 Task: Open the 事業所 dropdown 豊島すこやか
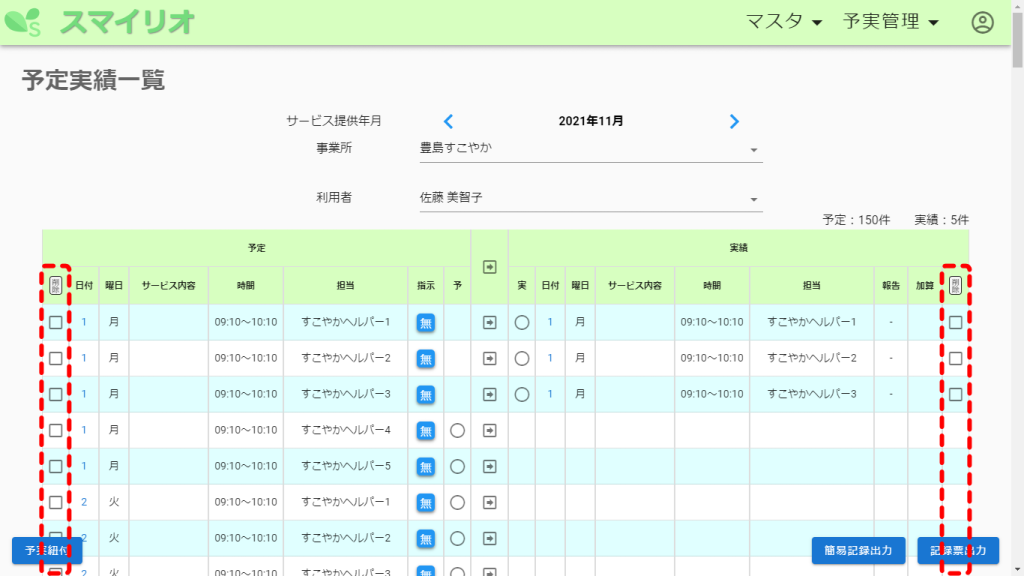591,149
